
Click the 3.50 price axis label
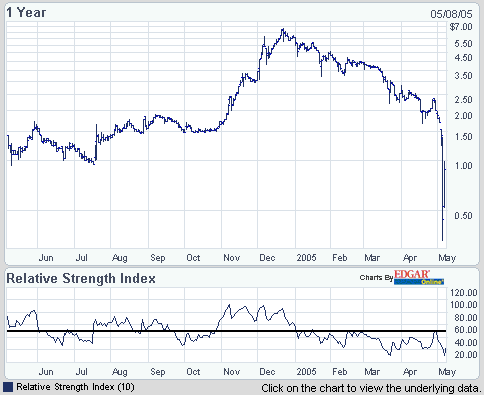(x=464, y=76)
